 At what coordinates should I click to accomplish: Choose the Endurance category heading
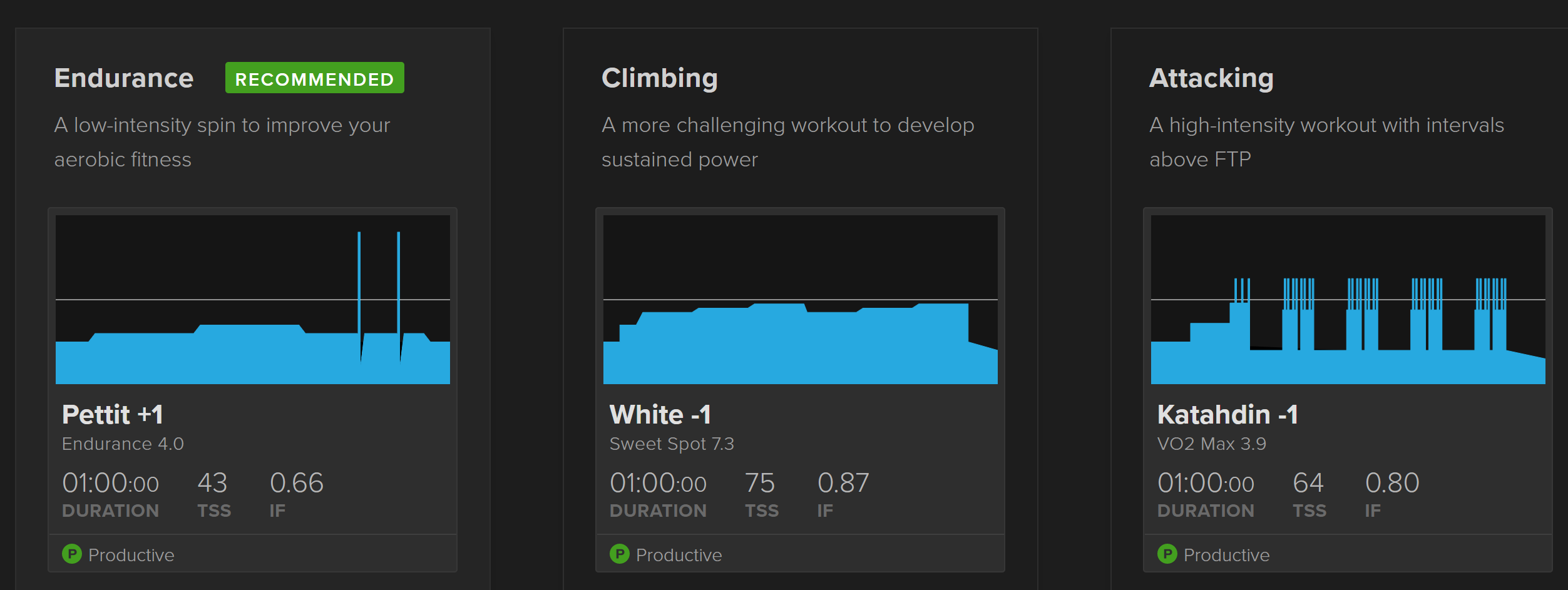[x=124, y=78]
